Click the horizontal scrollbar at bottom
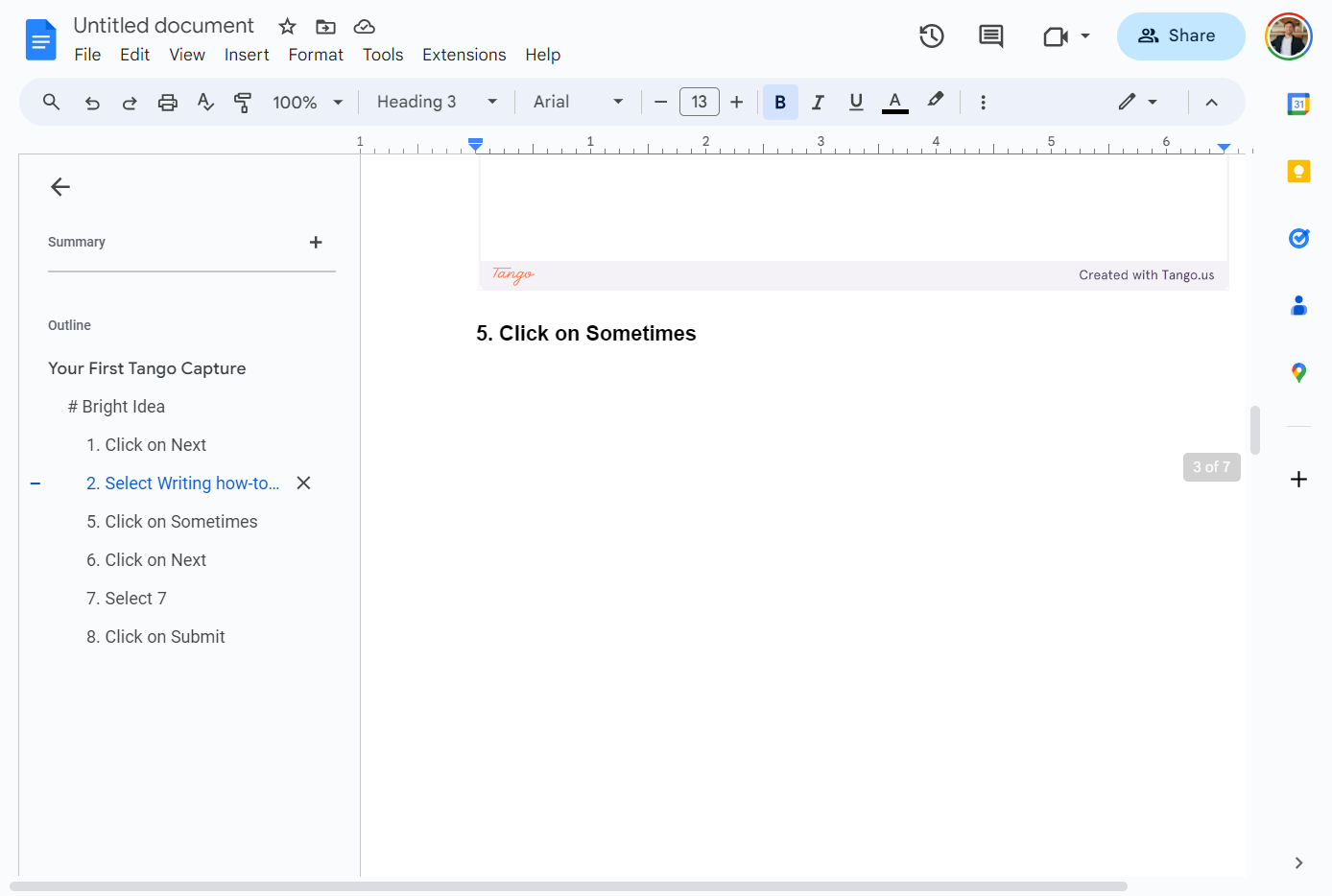Screen dimensions: 1332x896 pos(568,886)
